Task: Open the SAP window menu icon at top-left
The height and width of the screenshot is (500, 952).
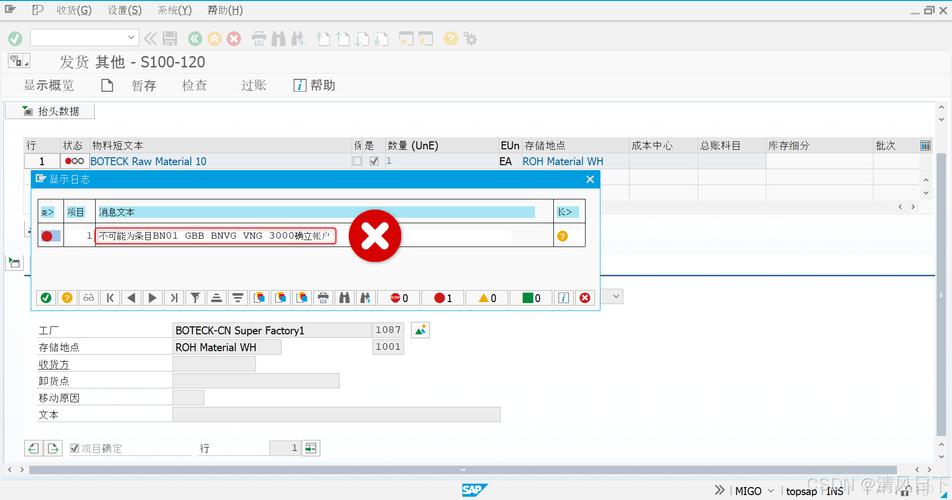Action: pos(10,9)
